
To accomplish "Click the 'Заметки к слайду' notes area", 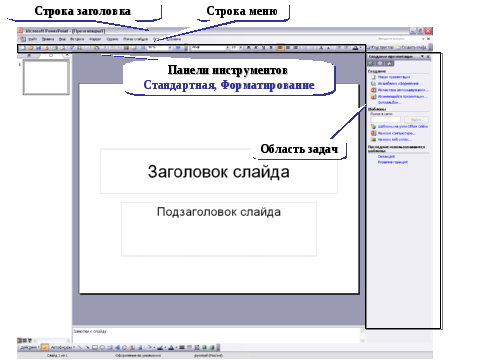I will [x=217, y=335].
